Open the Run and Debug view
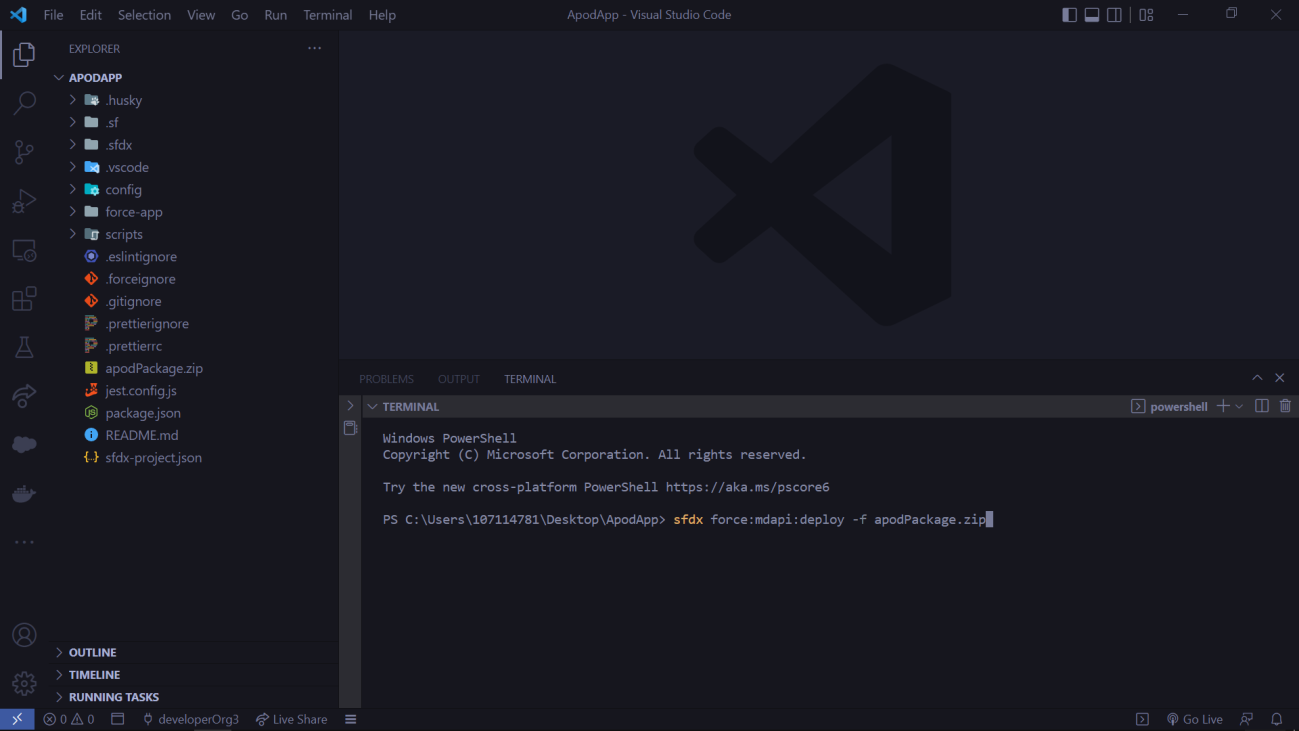1299x731 pixels. click(24, 201)
